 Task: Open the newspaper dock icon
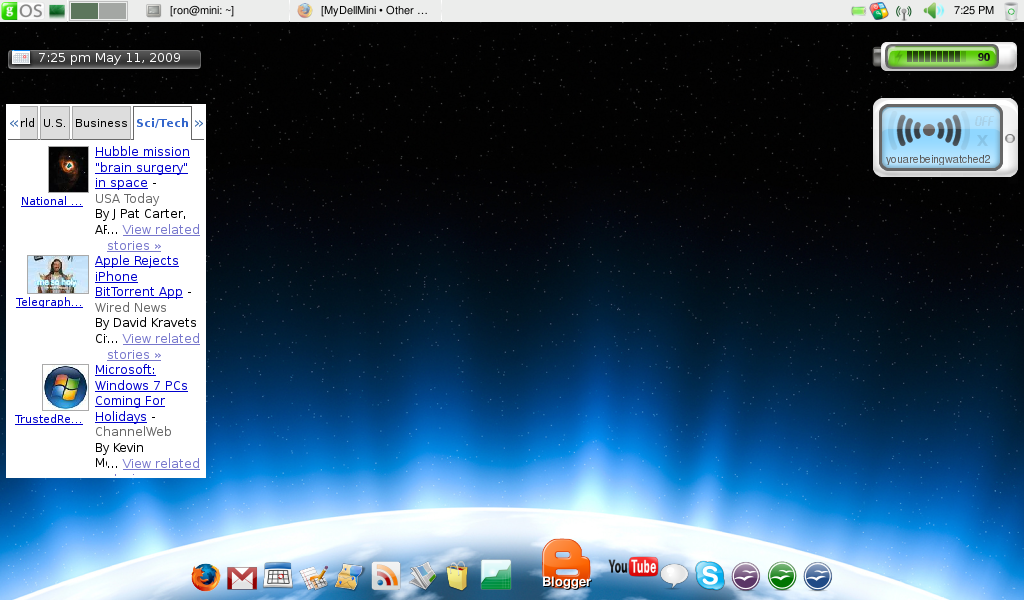[423, 576]
